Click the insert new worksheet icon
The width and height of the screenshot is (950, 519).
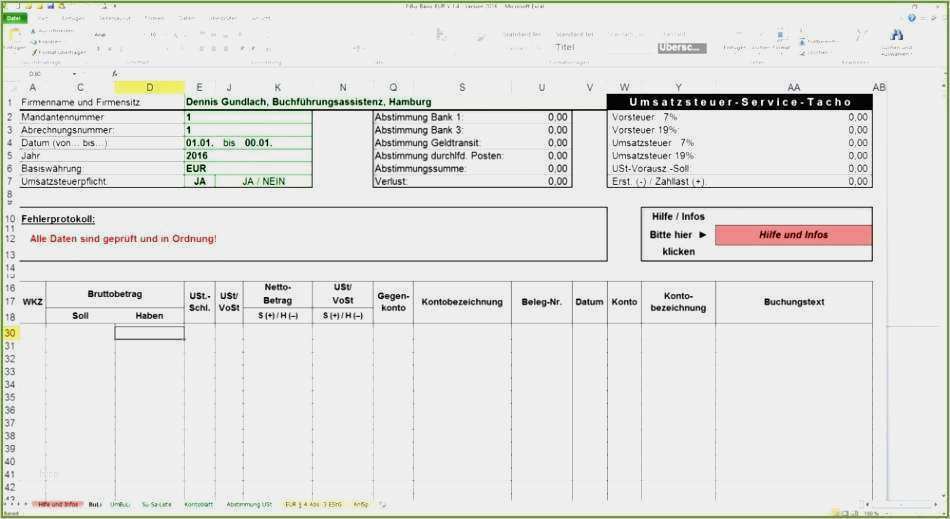point(382,504)
